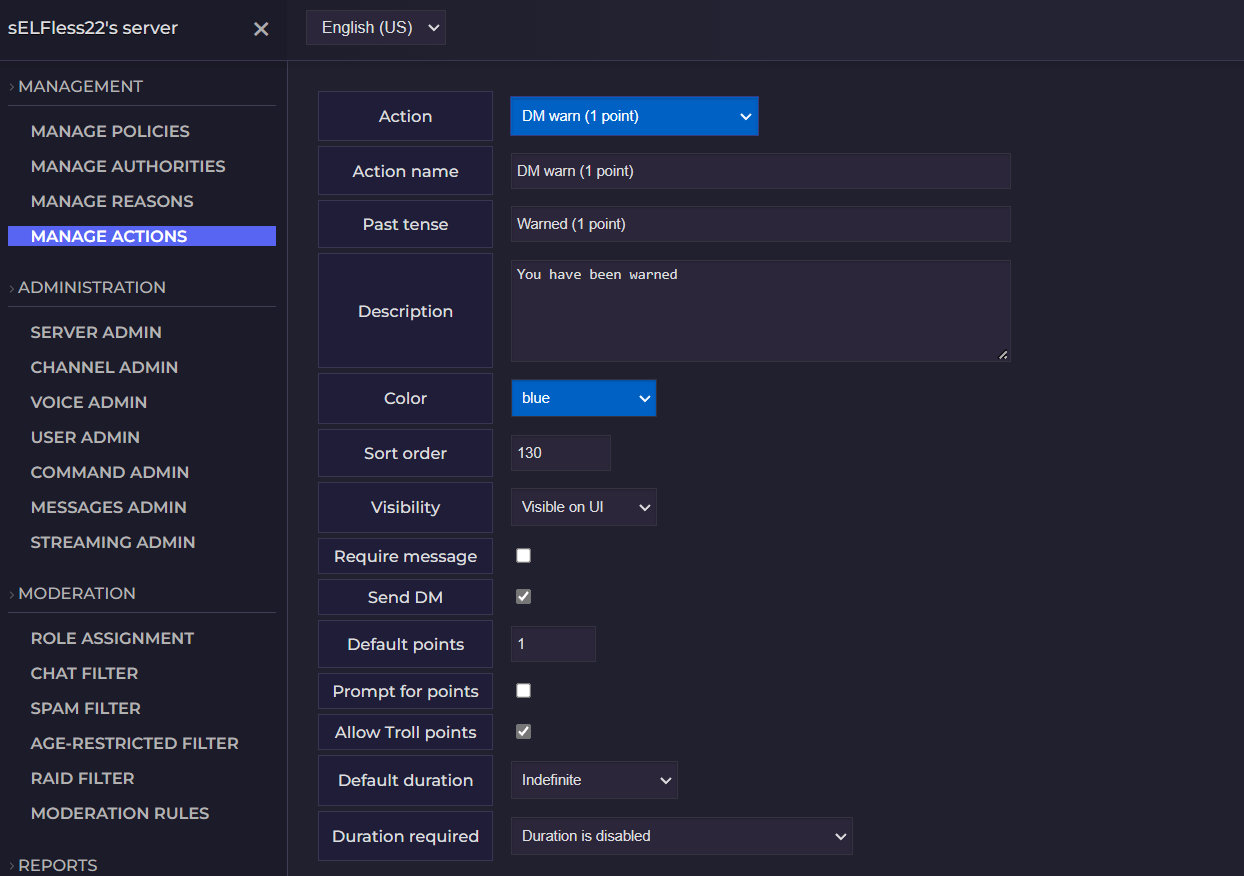Open Command Admin page

point(110,472)
